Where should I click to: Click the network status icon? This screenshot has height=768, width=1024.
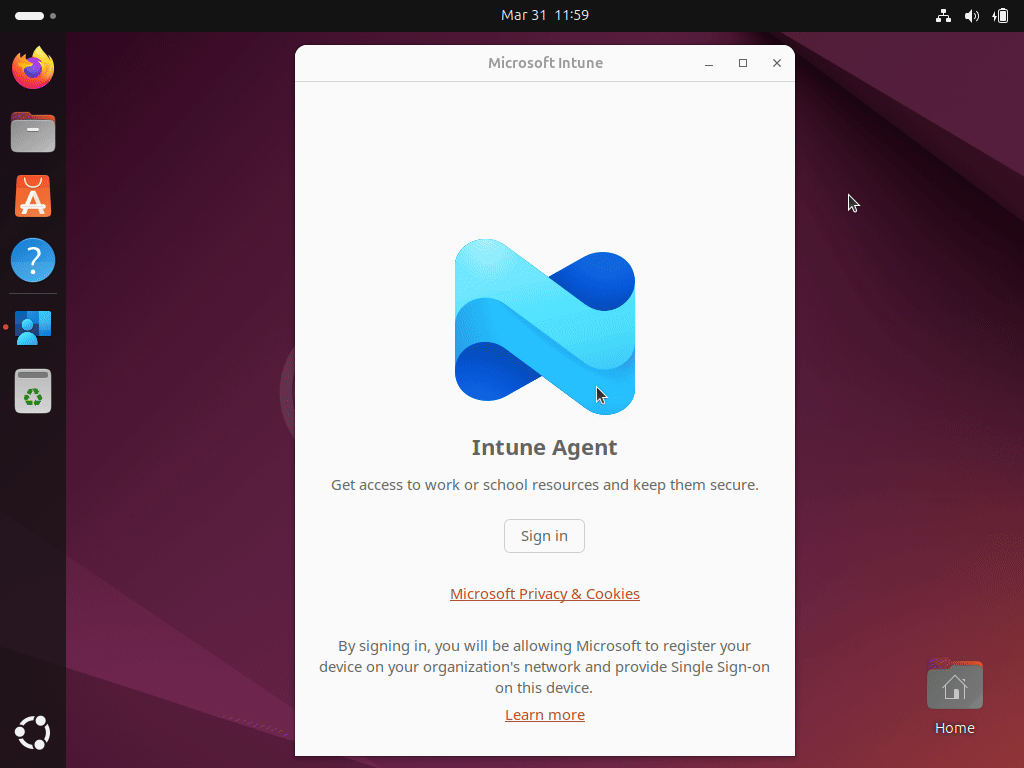[x=942, y=15]
